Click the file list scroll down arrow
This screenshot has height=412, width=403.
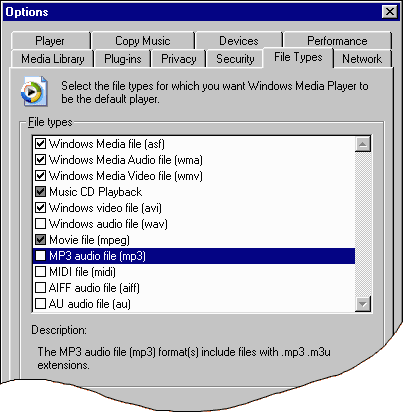[363, 304]
